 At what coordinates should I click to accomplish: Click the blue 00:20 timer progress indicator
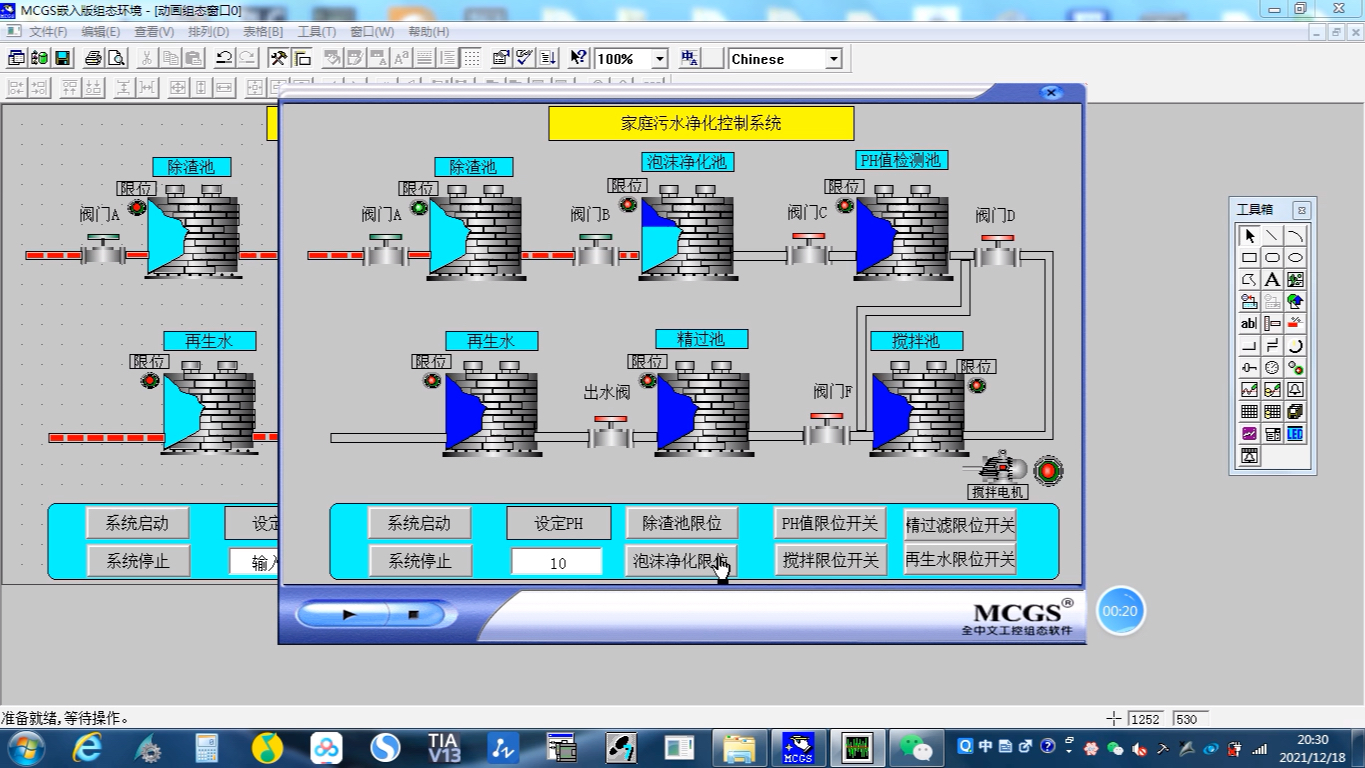click(1120, 610)
